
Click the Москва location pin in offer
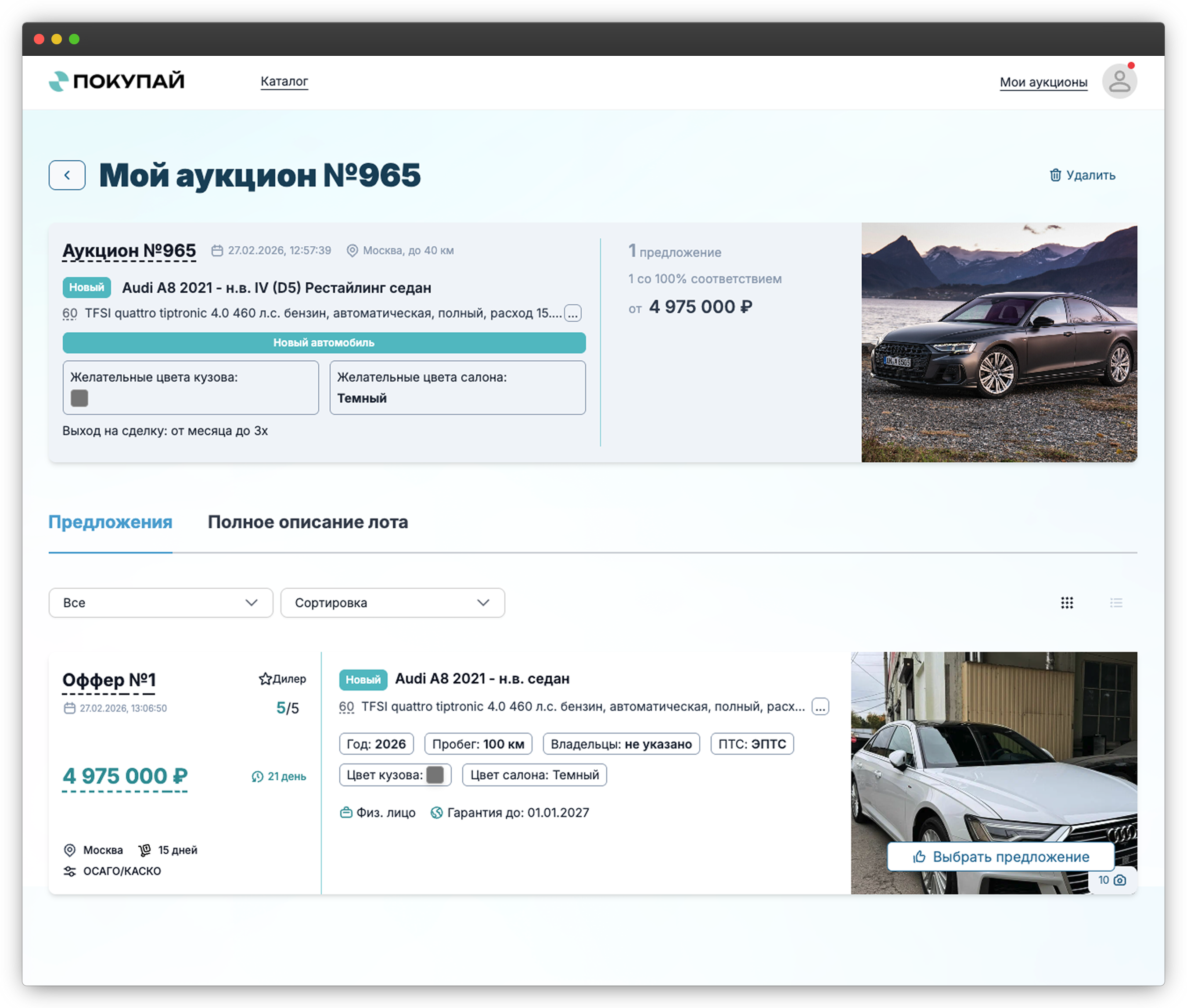tap(70, 850)
